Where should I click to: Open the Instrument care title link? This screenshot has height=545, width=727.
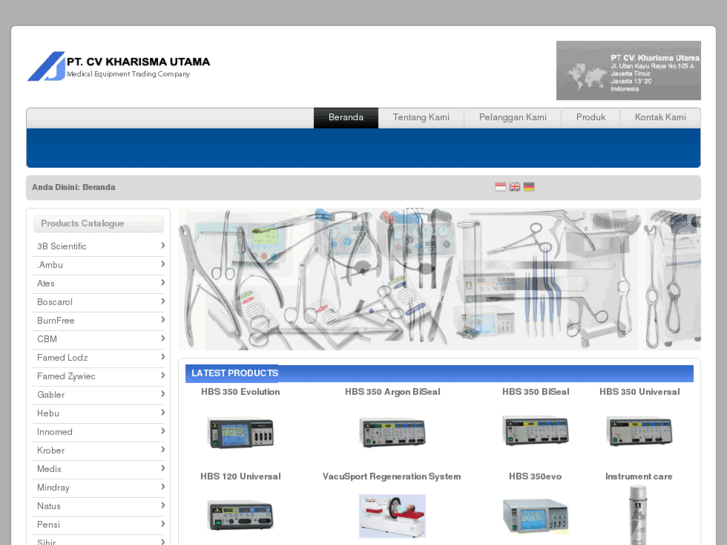[638, 476]
